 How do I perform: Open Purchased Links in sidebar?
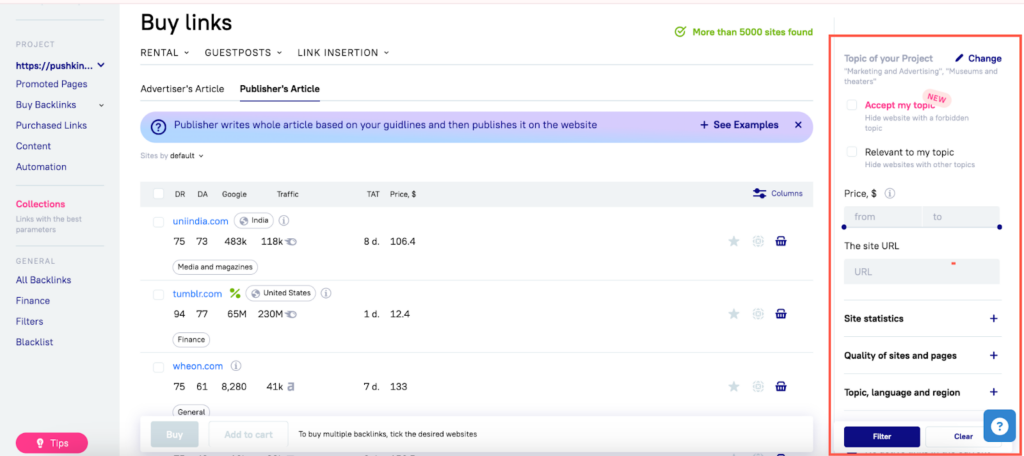pyautogui.click(x=51, y=125)
